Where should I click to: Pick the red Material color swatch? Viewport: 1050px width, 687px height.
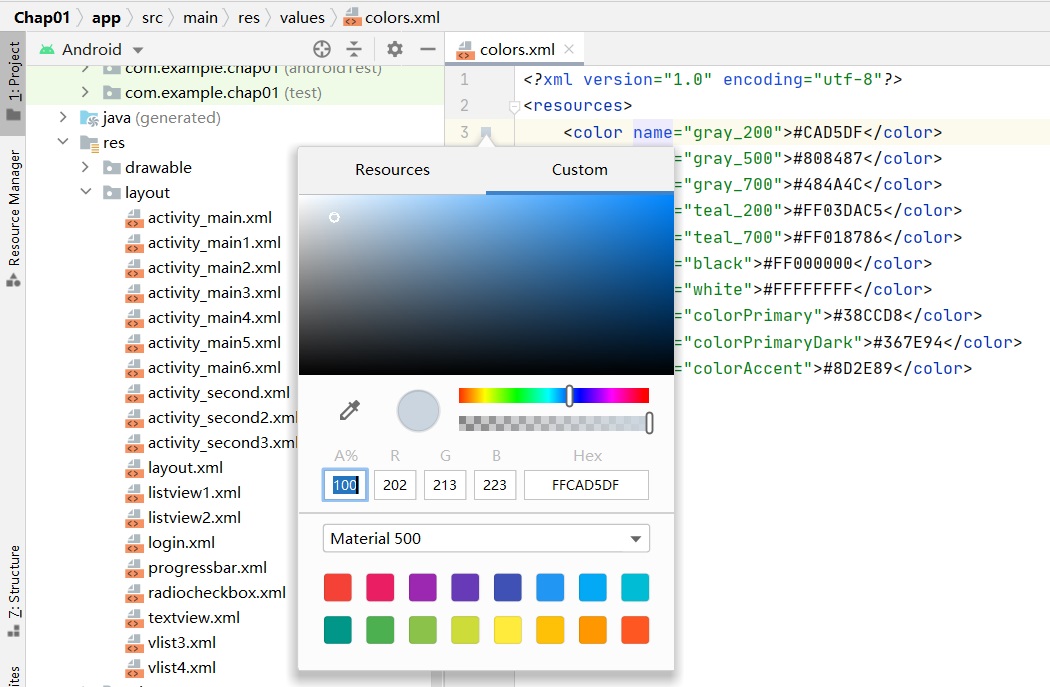pos(338,588)
